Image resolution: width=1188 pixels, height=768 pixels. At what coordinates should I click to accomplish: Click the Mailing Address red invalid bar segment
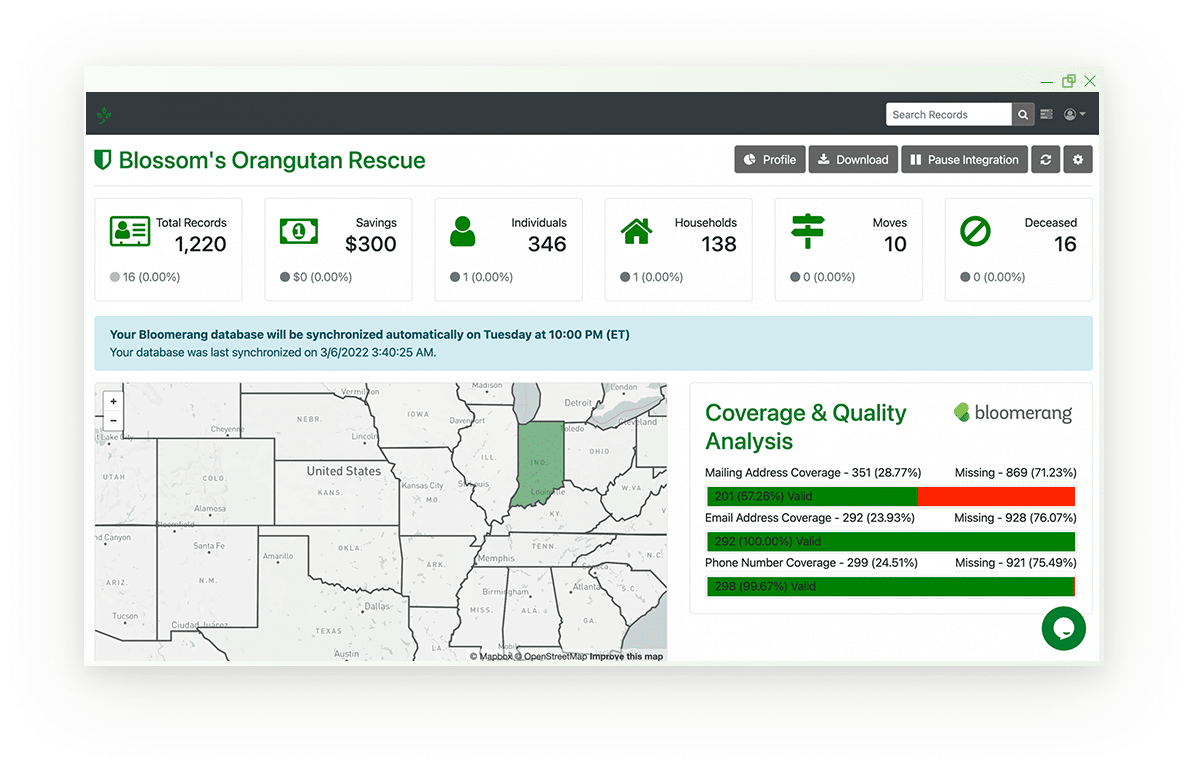point(996,496)
